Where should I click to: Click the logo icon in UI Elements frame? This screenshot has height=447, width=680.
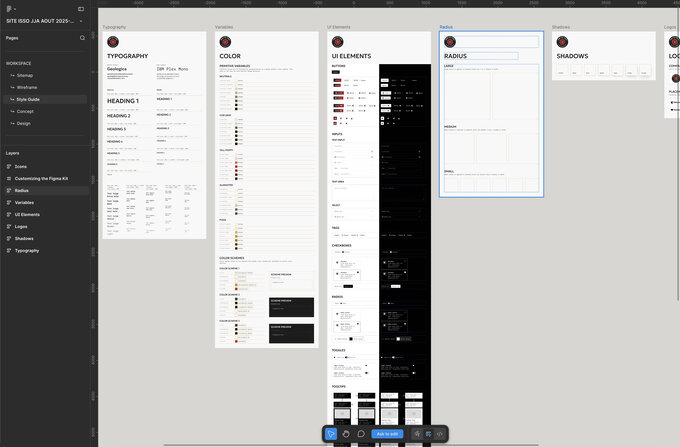(337, 42)
